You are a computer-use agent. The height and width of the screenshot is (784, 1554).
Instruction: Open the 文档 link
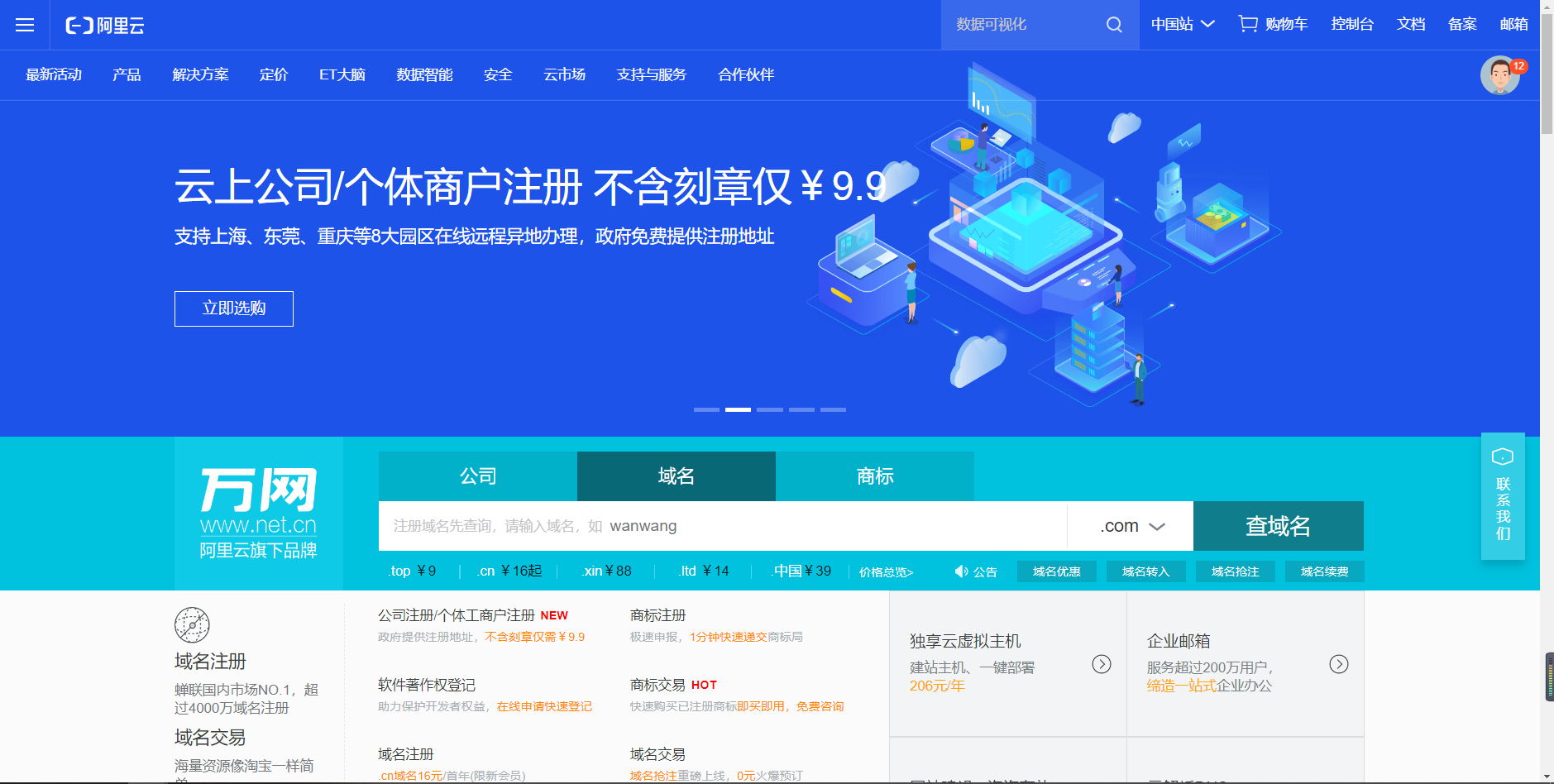[1411, 24]
